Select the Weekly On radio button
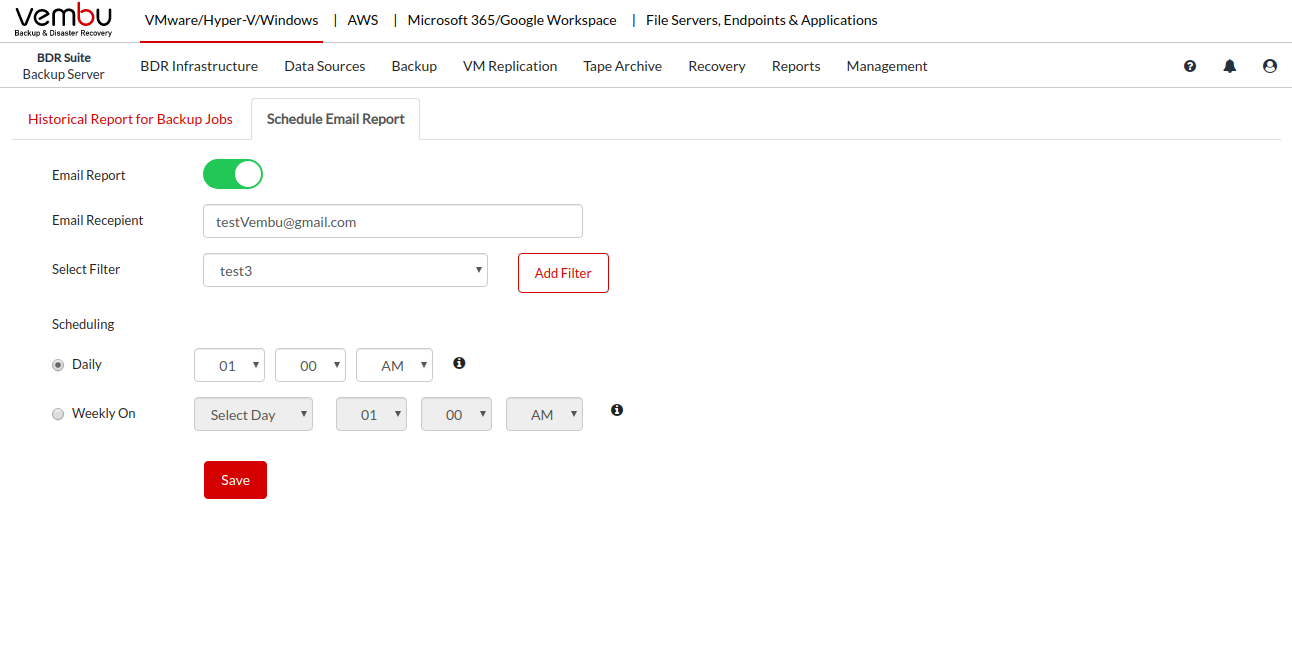The image size is (1292, 663). tap(58, 414)
